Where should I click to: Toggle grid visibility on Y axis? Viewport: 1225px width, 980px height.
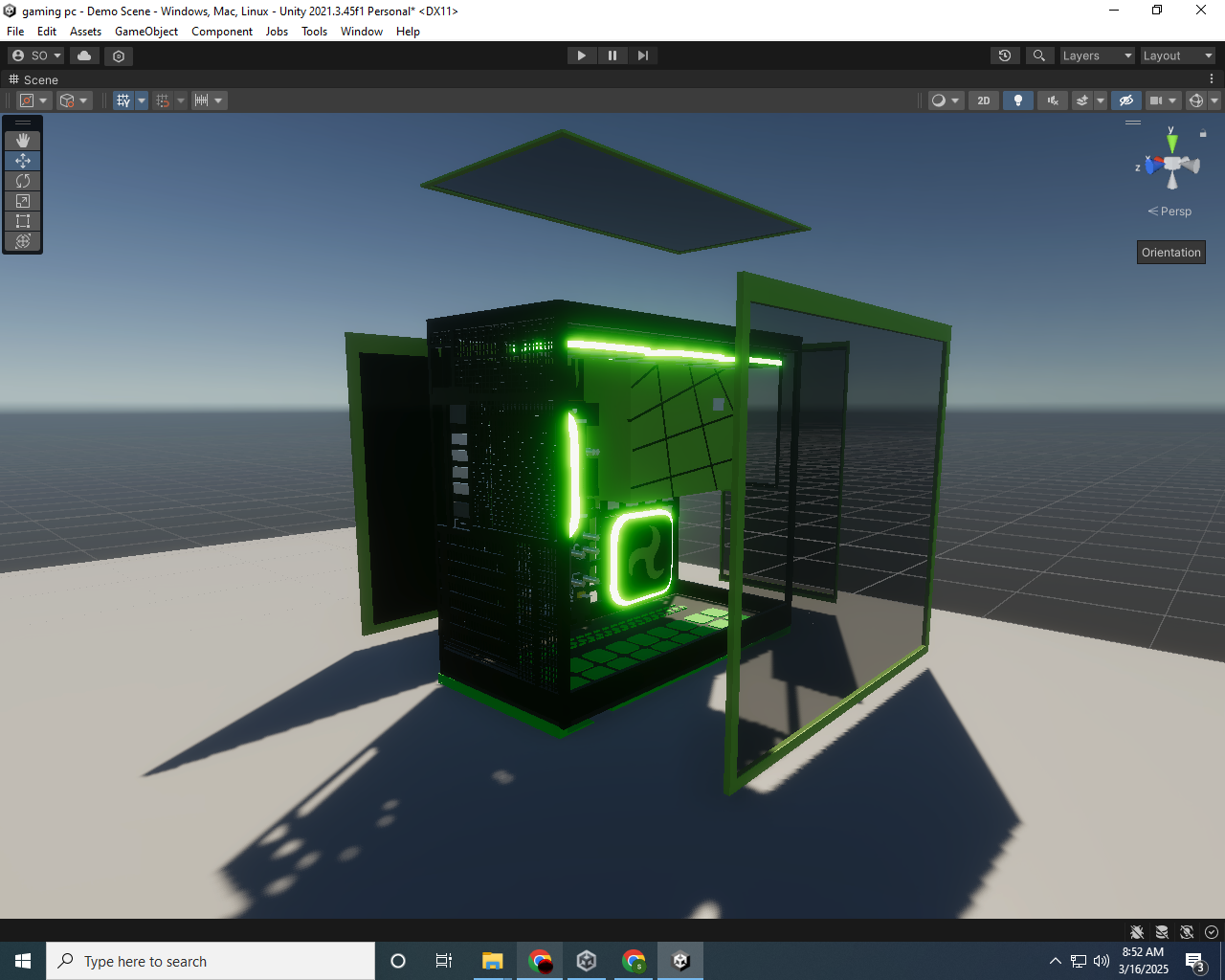click(123, 100)
